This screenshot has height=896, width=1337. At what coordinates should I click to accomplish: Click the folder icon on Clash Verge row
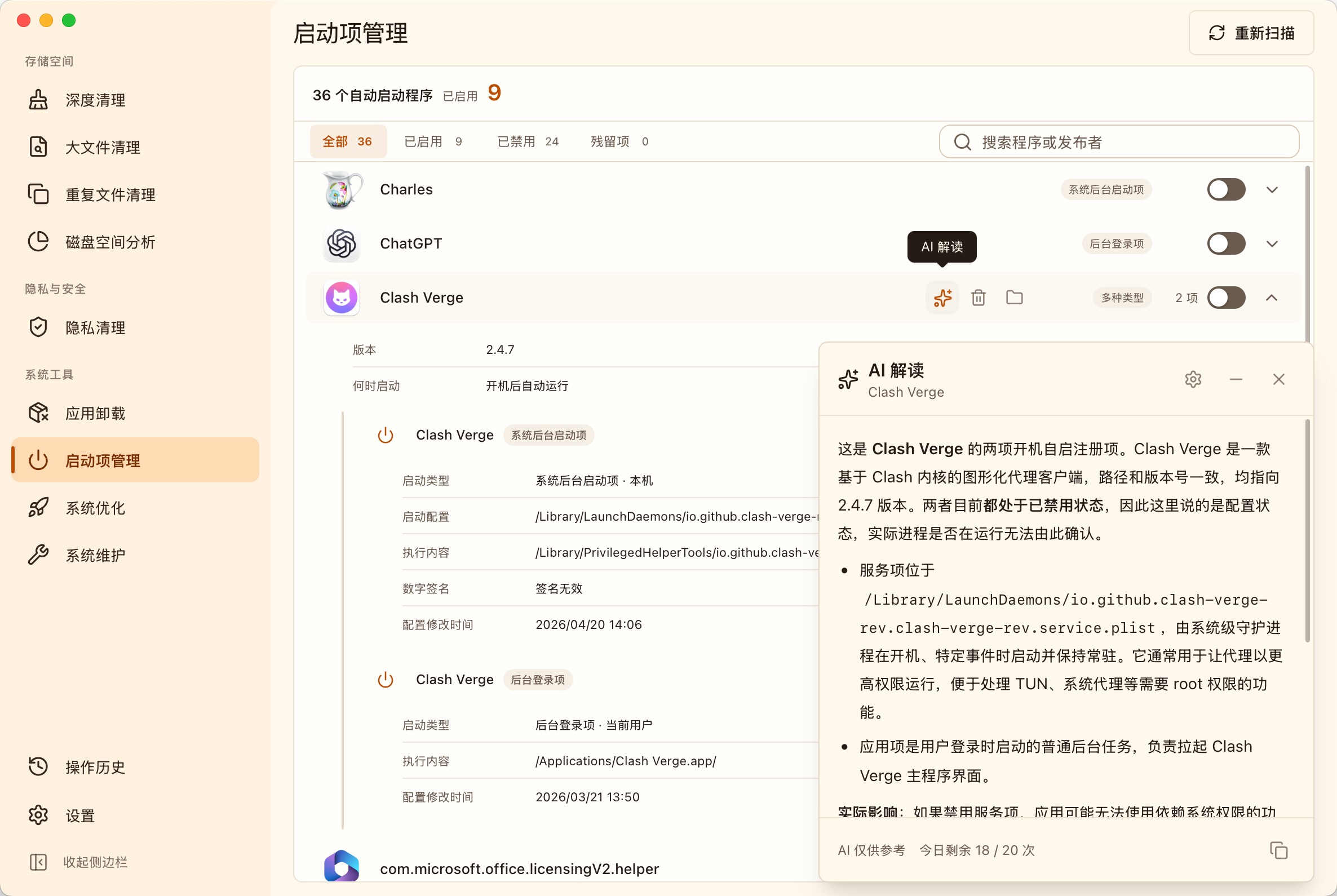tap(1015, 298)
